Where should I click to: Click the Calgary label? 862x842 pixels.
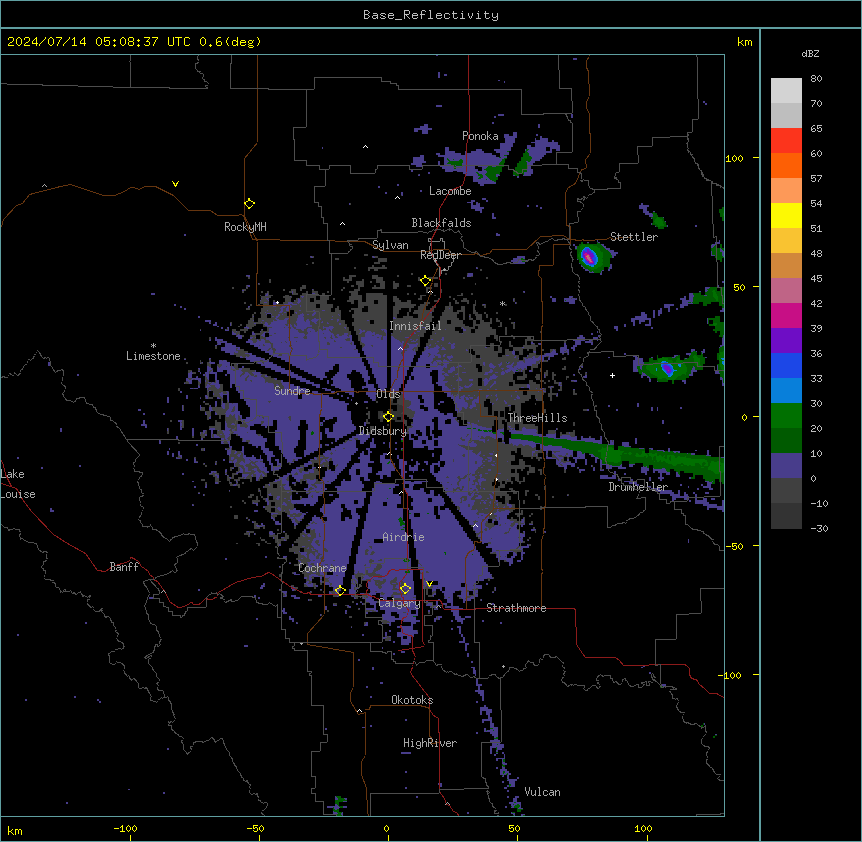[399, 603]
